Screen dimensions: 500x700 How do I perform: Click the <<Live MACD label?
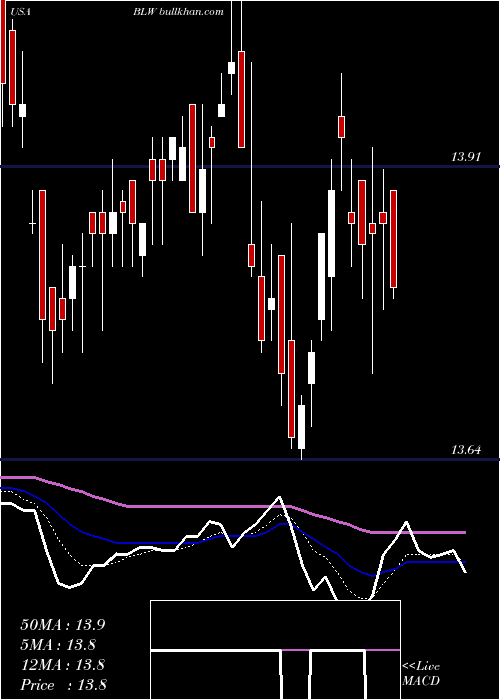tap(421, 673)
